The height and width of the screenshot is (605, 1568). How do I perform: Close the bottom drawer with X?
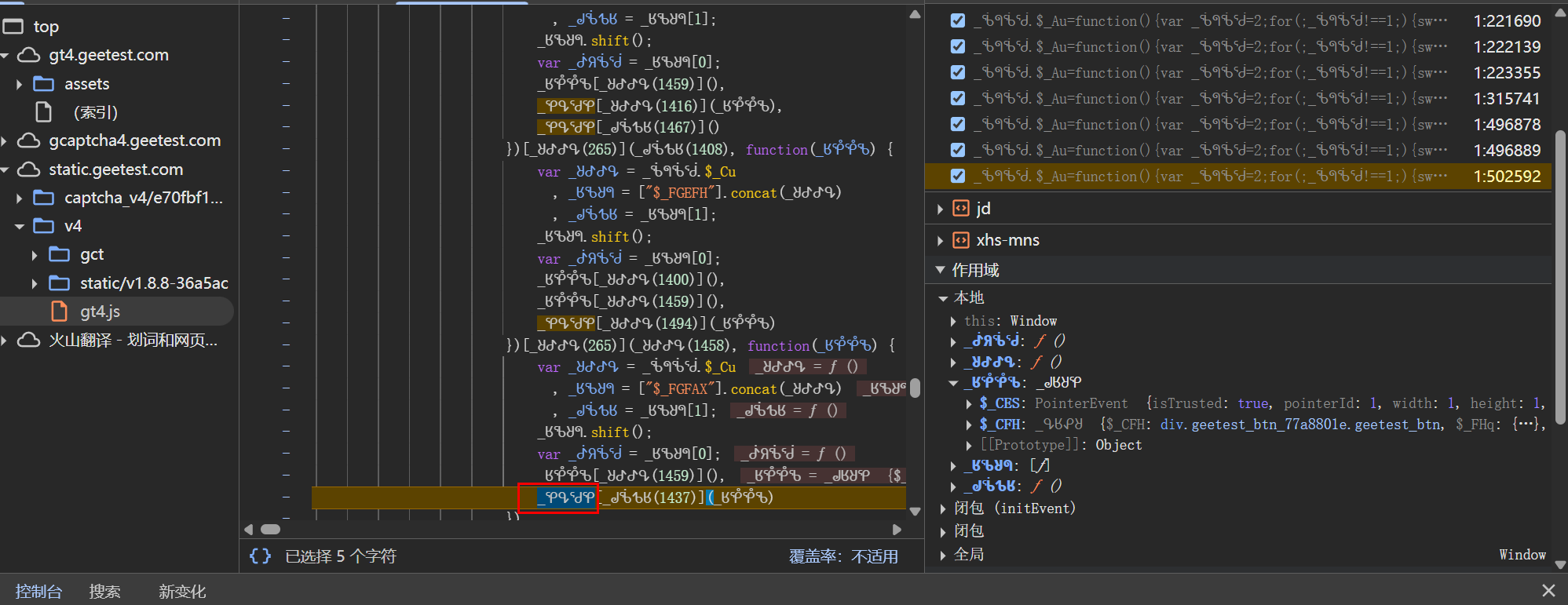coord(1548,591)
